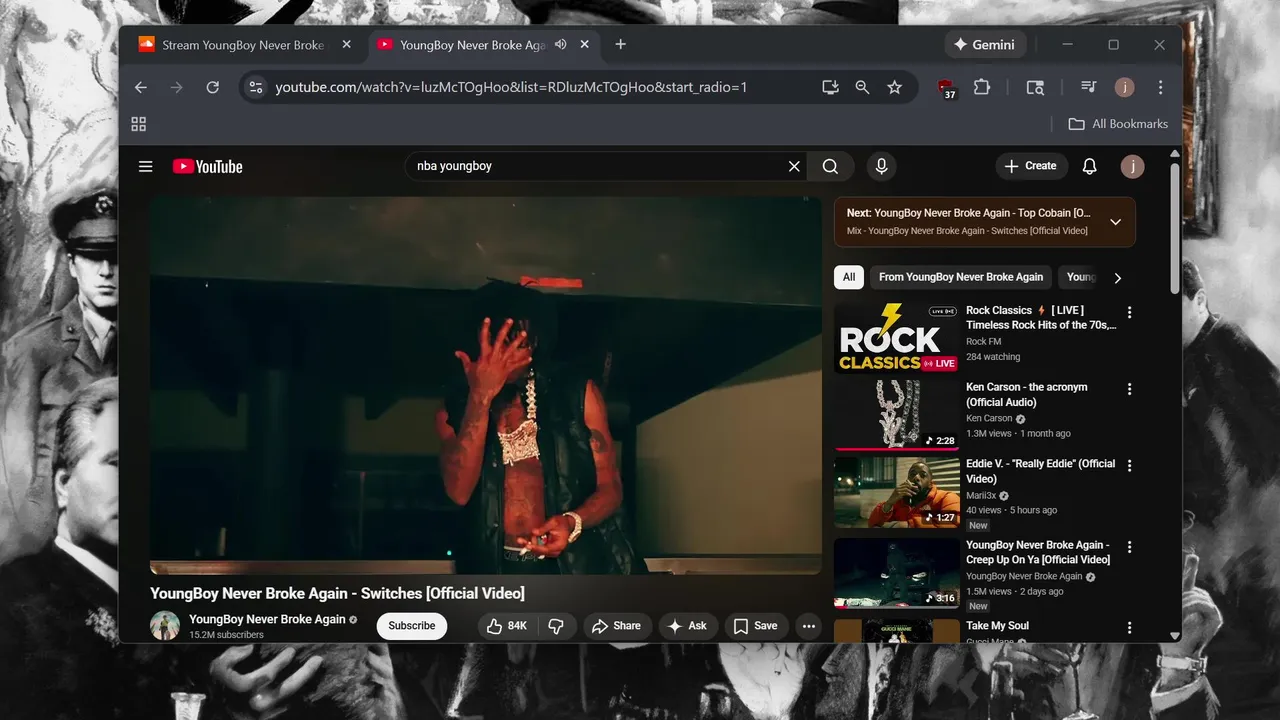Go to the YouTube home logo
This screenshot has height=720, width=1280.
coord(208,166)
